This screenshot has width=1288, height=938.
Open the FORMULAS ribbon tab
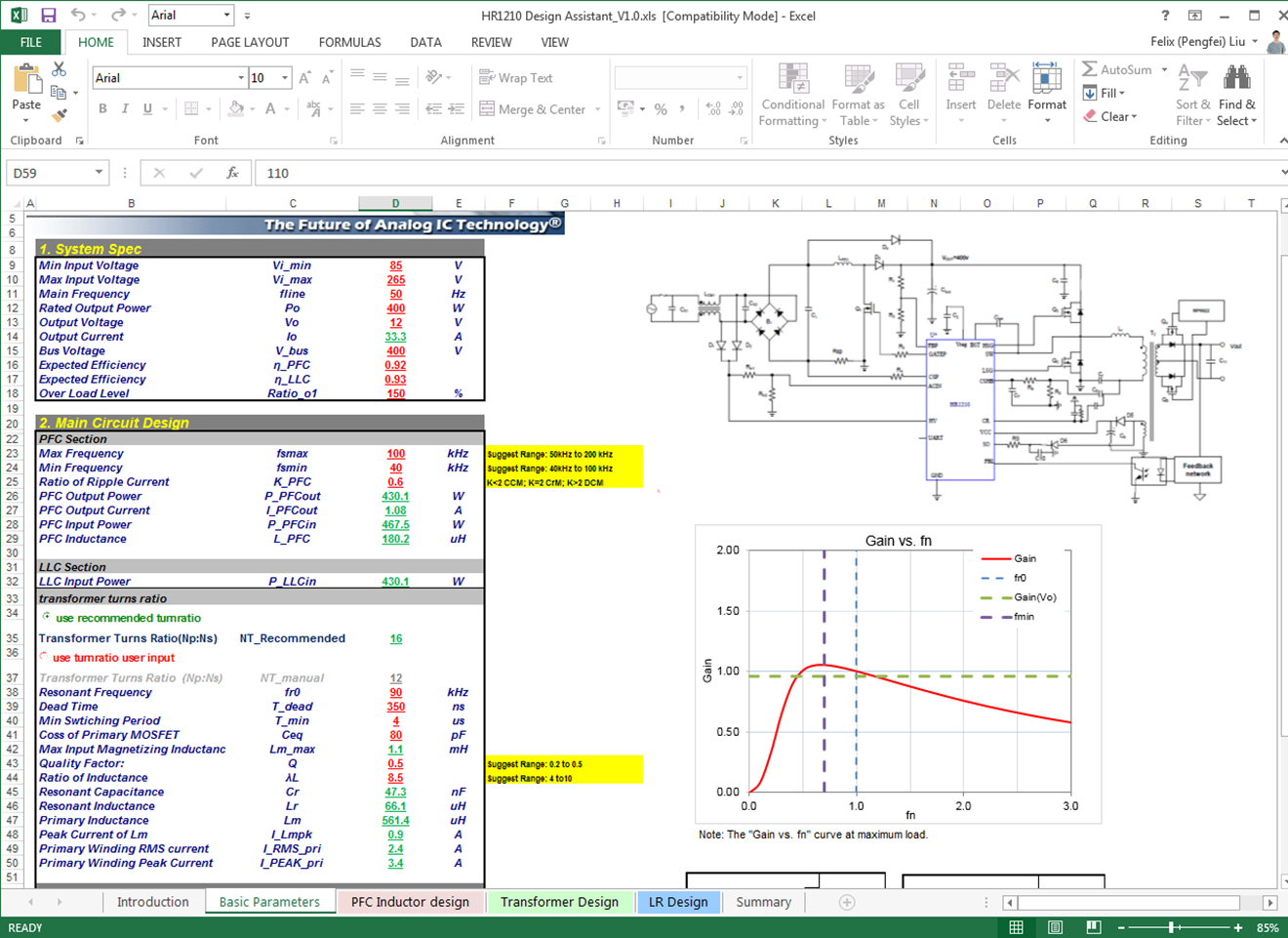pos(349,42)
